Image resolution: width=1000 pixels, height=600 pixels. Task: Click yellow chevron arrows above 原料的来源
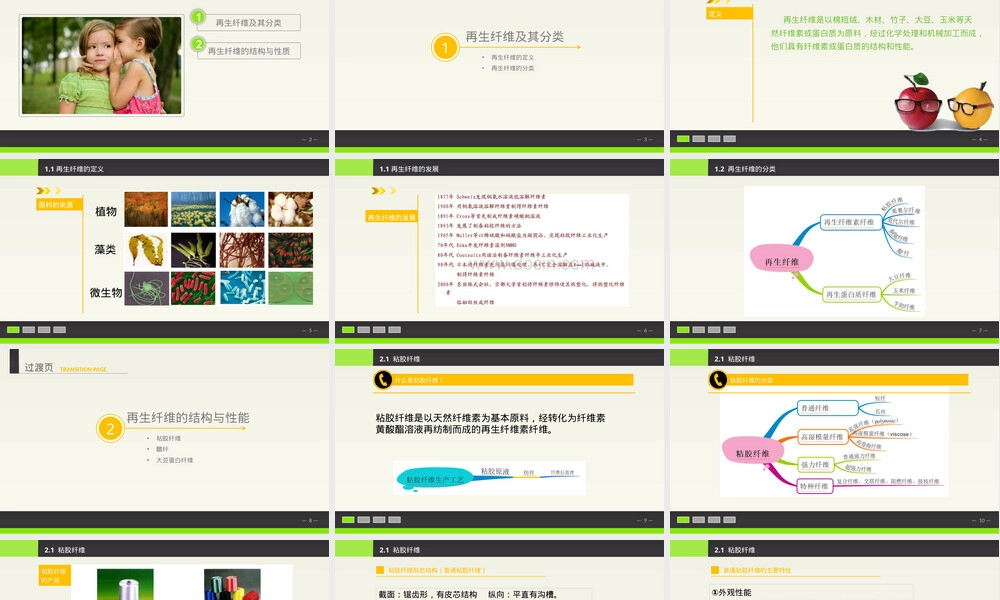tap(48, 191)
